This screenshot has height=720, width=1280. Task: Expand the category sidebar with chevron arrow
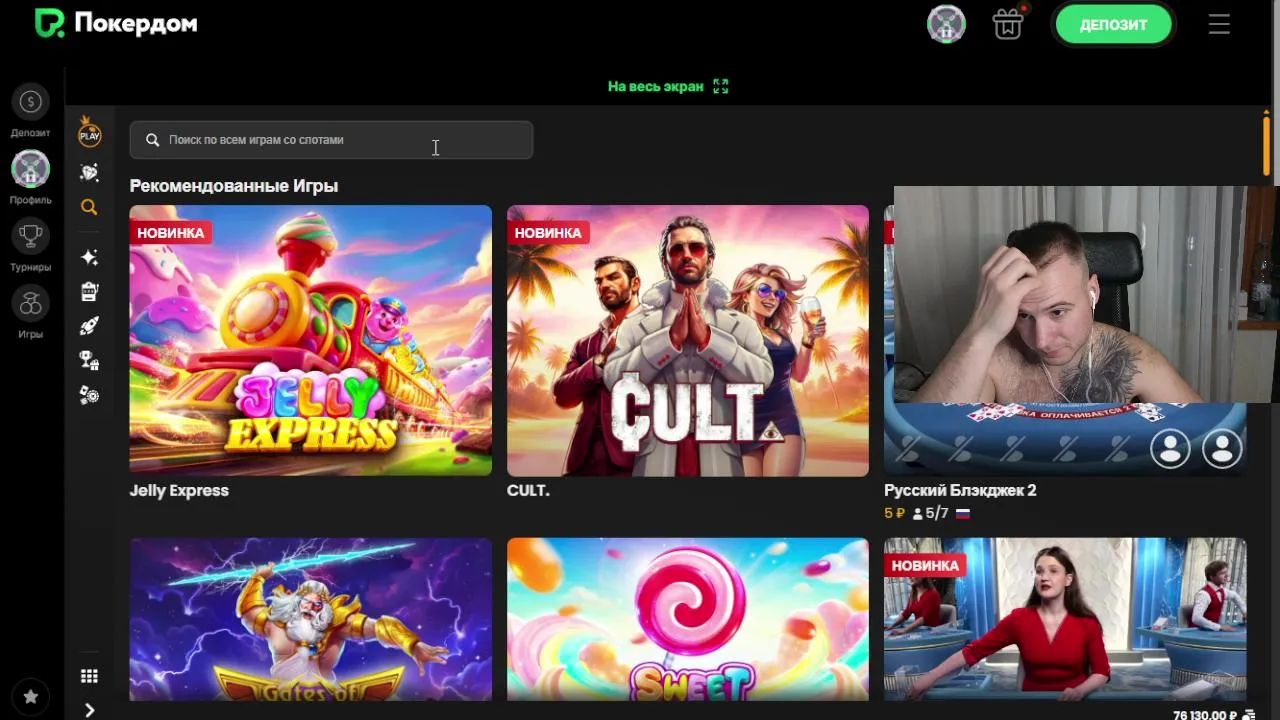(89, 710)
